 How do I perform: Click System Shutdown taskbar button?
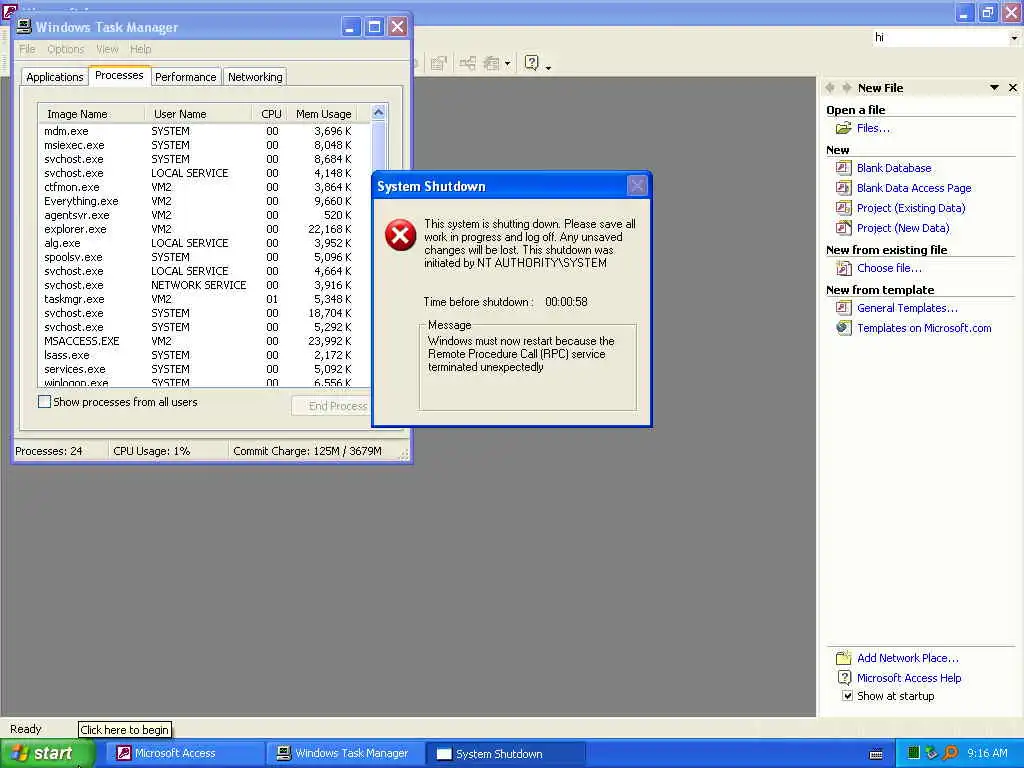tap(505, 754)
